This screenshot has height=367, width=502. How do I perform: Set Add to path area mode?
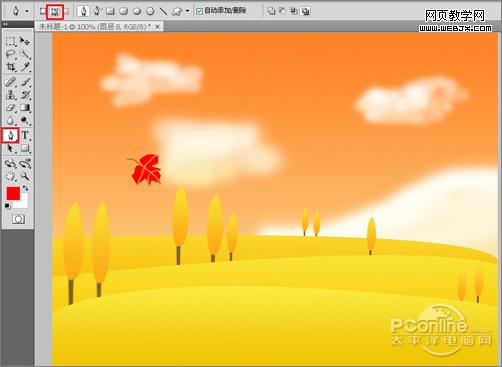tap(271, 11)
